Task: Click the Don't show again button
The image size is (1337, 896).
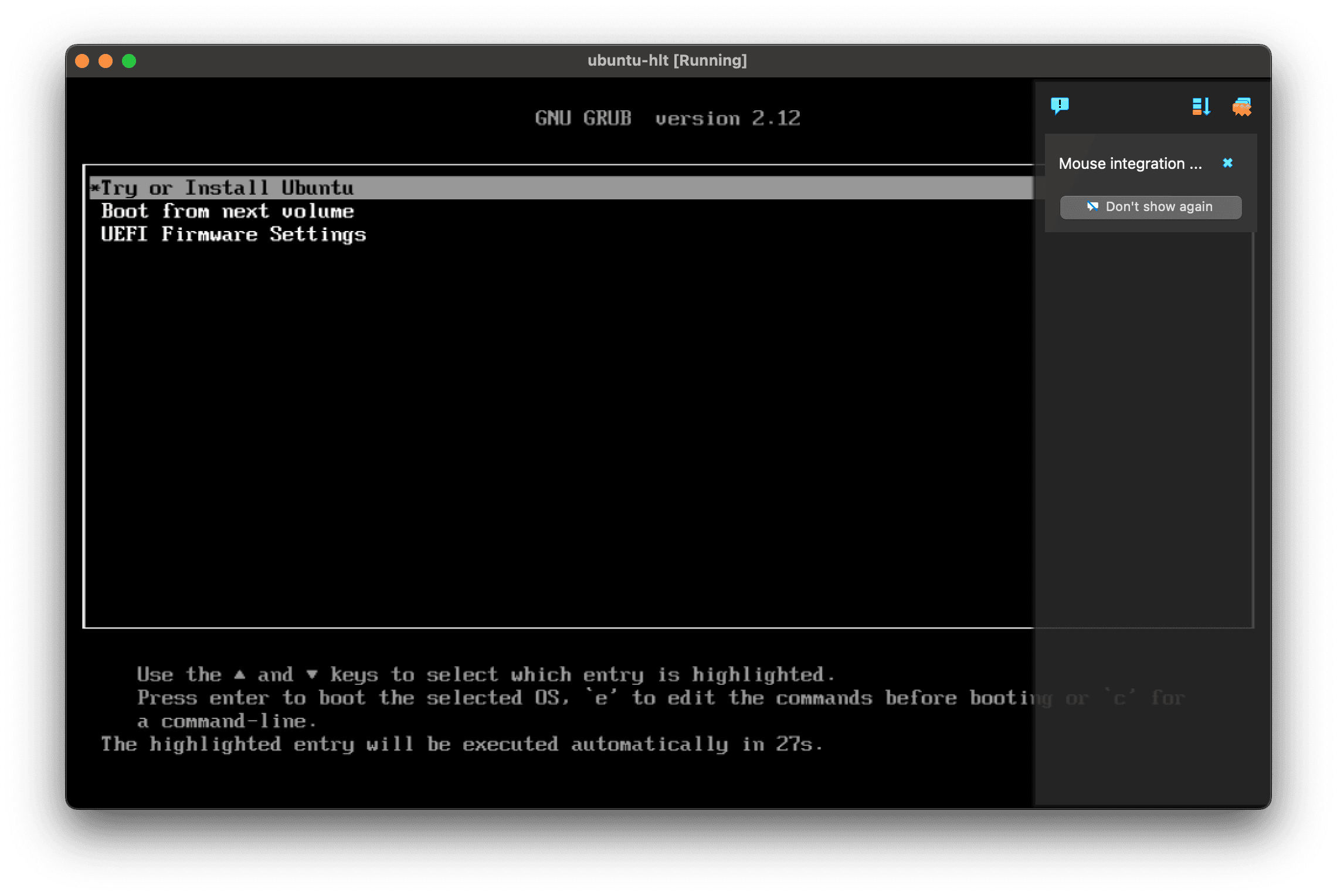Action: pos(1151,207)
